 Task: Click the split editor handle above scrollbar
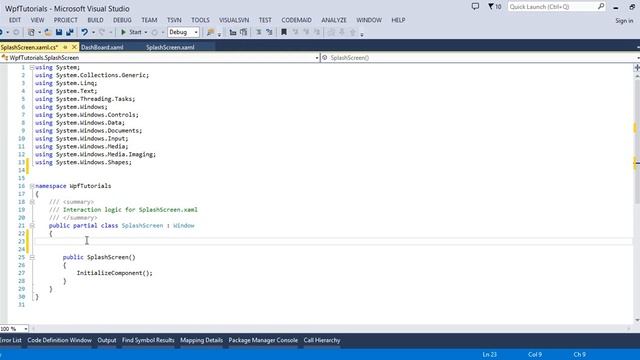click(637, 67)
